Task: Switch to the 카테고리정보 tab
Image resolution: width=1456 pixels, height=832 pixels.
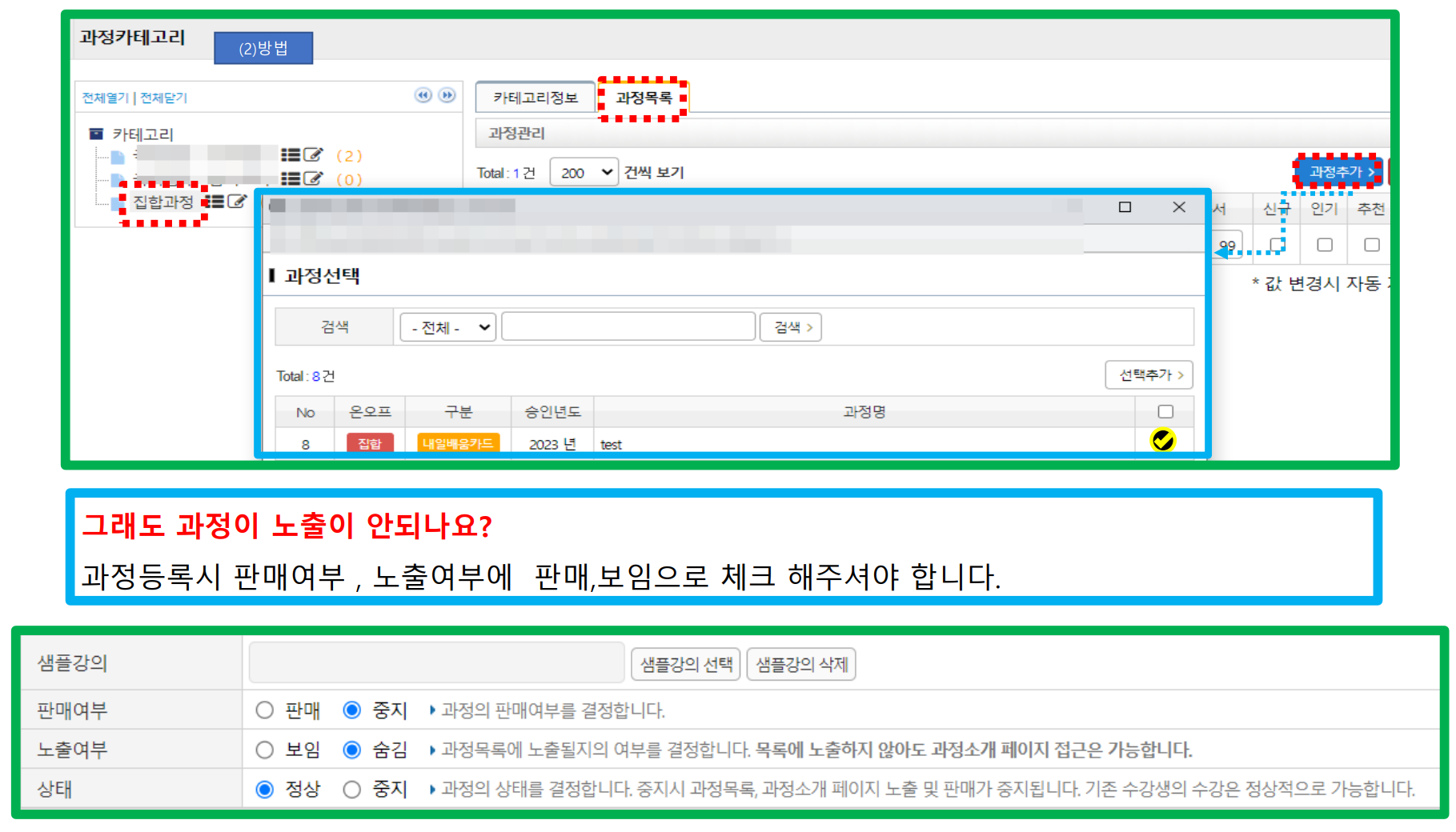Action: tap(535, 98)
